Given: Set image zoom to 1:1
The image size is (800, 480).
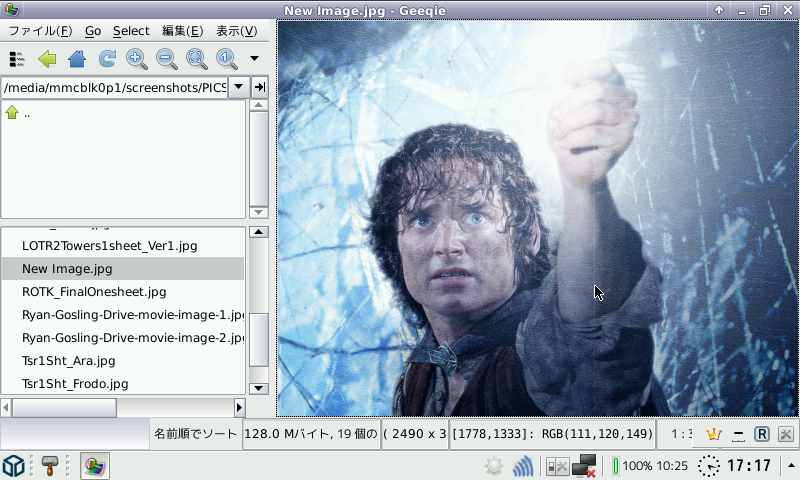Looking at the screenshot, I should [x=227, y=59].
